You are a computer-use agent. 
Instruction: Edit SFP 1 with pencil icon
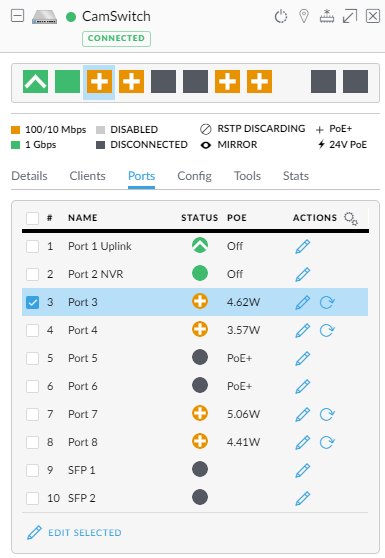pos(302,470)
